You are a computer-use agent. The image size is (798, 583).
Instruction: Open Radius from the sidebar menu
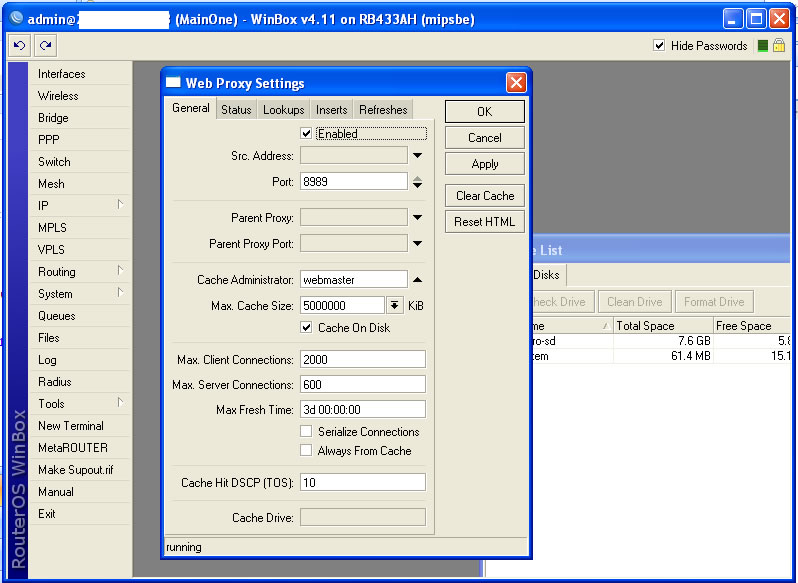[x=80, y=382]
